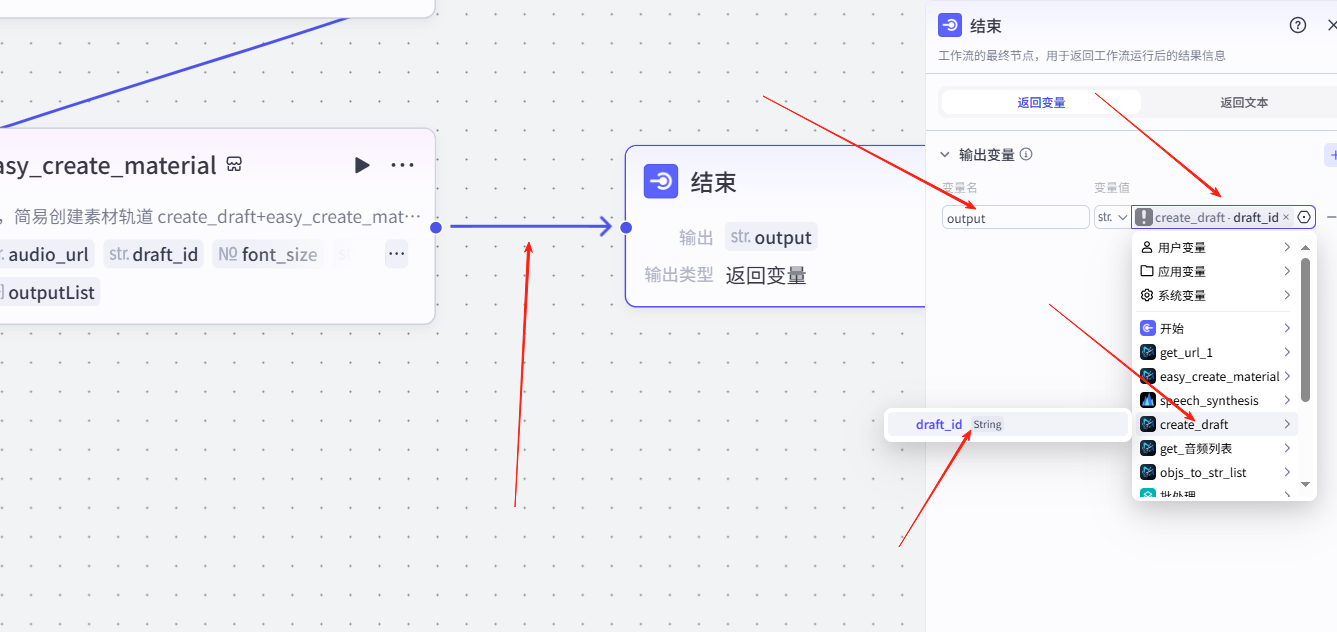Click the output variable name input field

pyautogui.click(x=1015, y=217)
